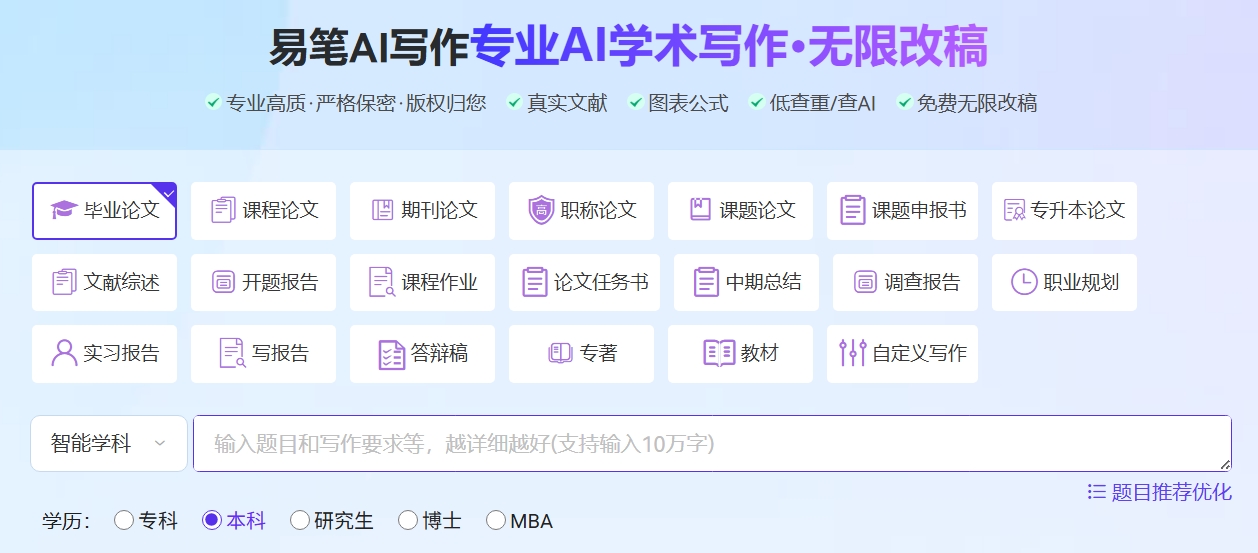Select the 研究生 education level

300,520
